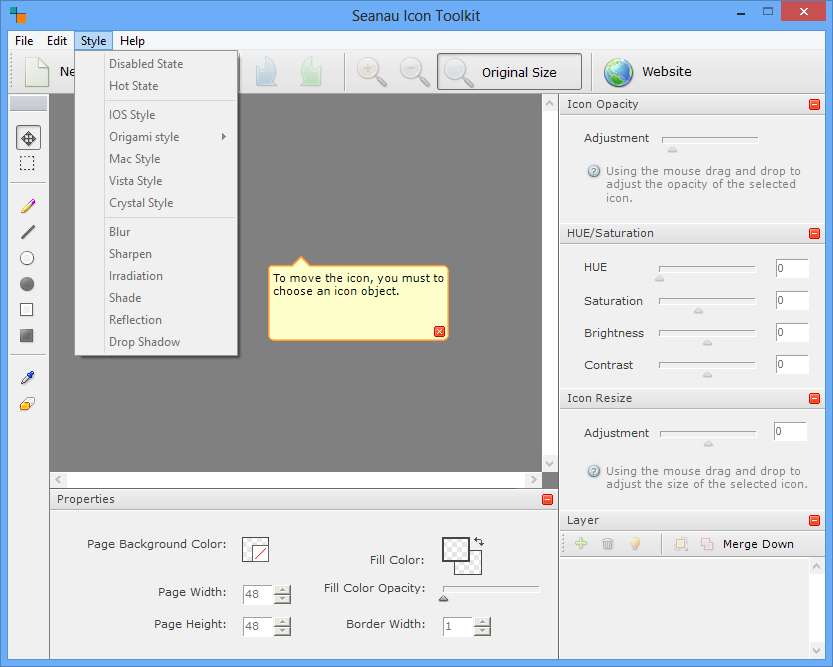Click the Icon Opacity Adjustment slider
This screenshot has height=667, width=833.
(710, 140)
